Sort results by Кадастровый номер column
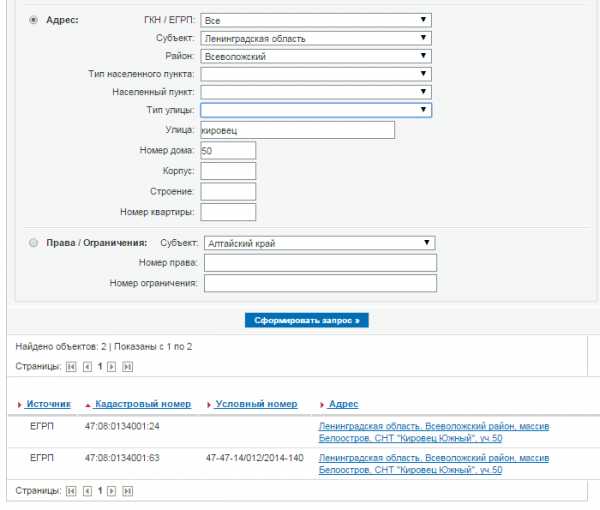Screen dimensions: 600x510 [x=143, y=404]
